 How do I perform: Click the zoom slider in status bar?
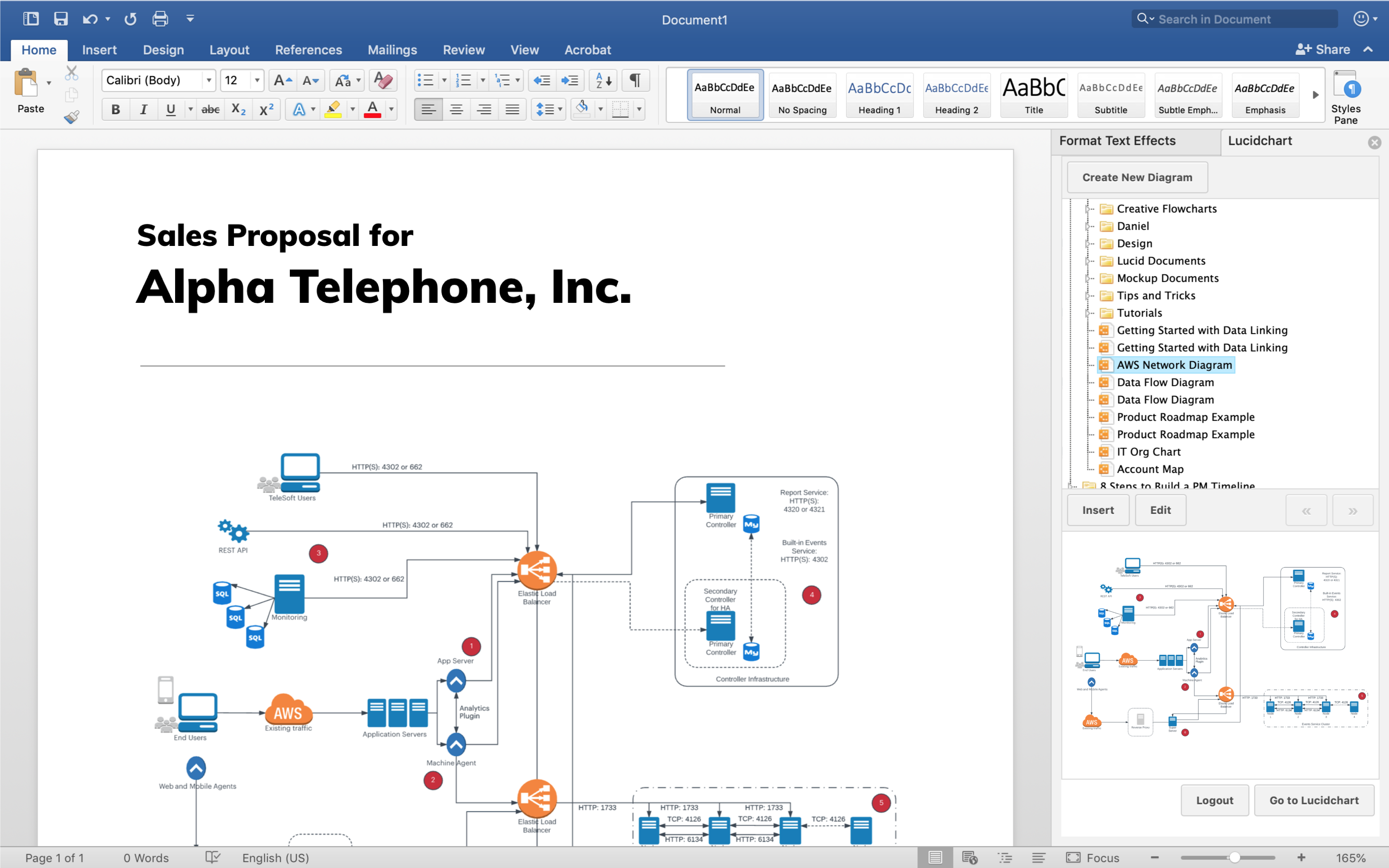click(1234, 858)
